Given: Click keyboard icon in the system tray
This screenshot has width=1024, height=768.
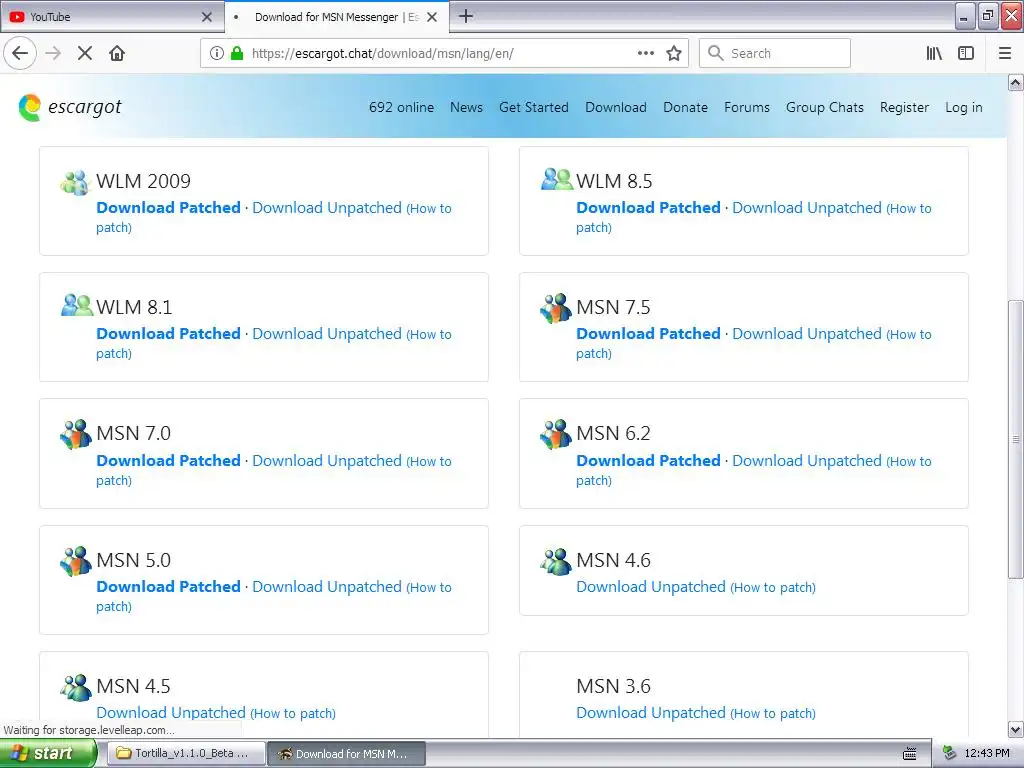Looking at the screenshot, I should tap(910, 754).
